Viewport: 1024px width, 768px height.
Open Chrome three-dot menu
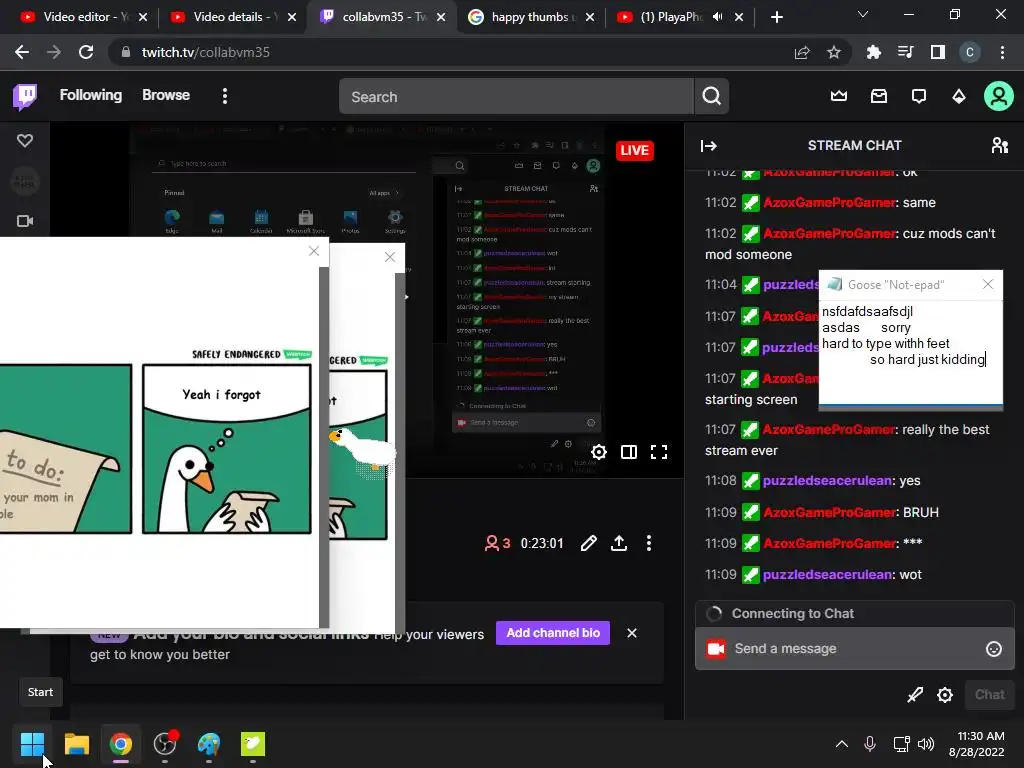coord(1002,52)
